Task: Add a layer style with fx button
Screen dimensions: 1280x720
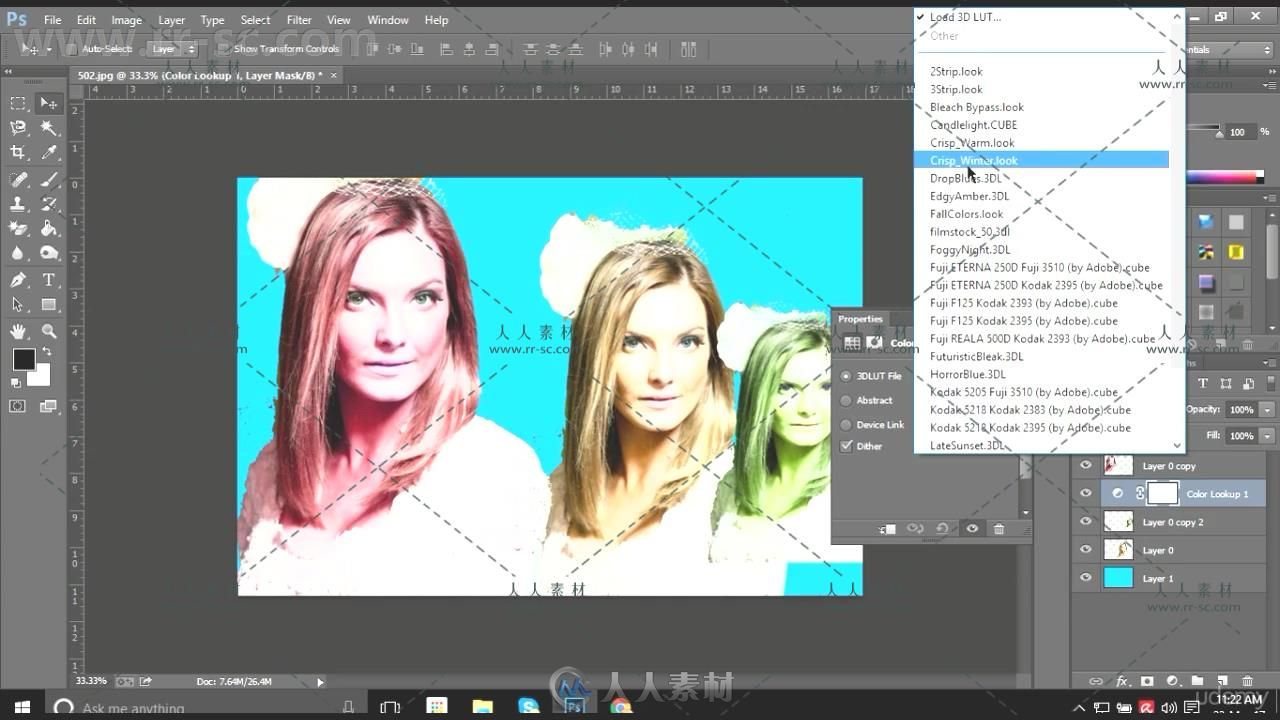Action: (x=1122, y=681)
